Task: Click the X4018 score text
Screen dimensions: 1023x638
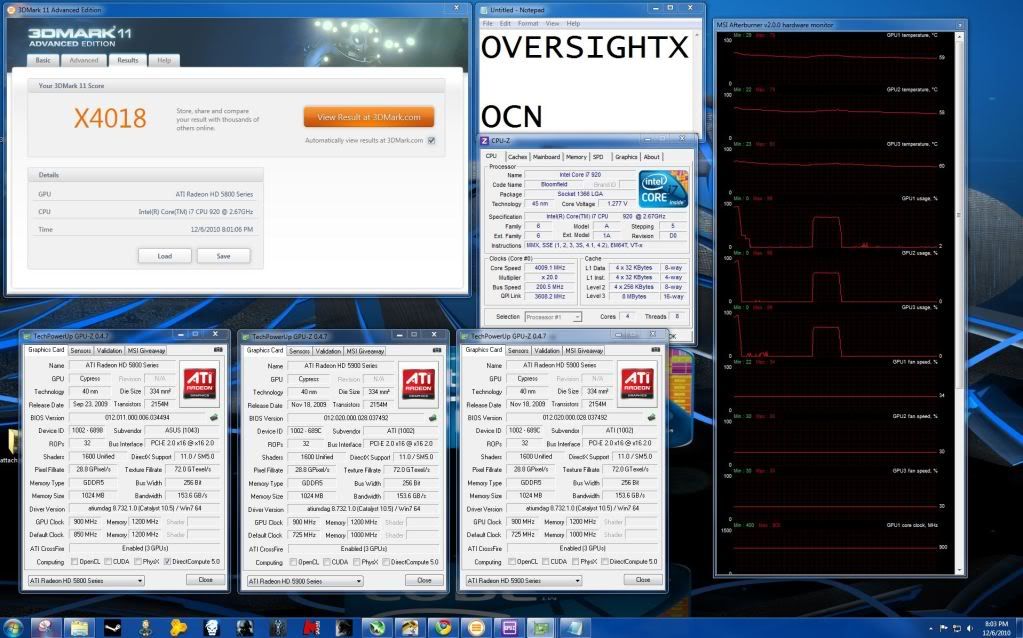Action: 110,118
